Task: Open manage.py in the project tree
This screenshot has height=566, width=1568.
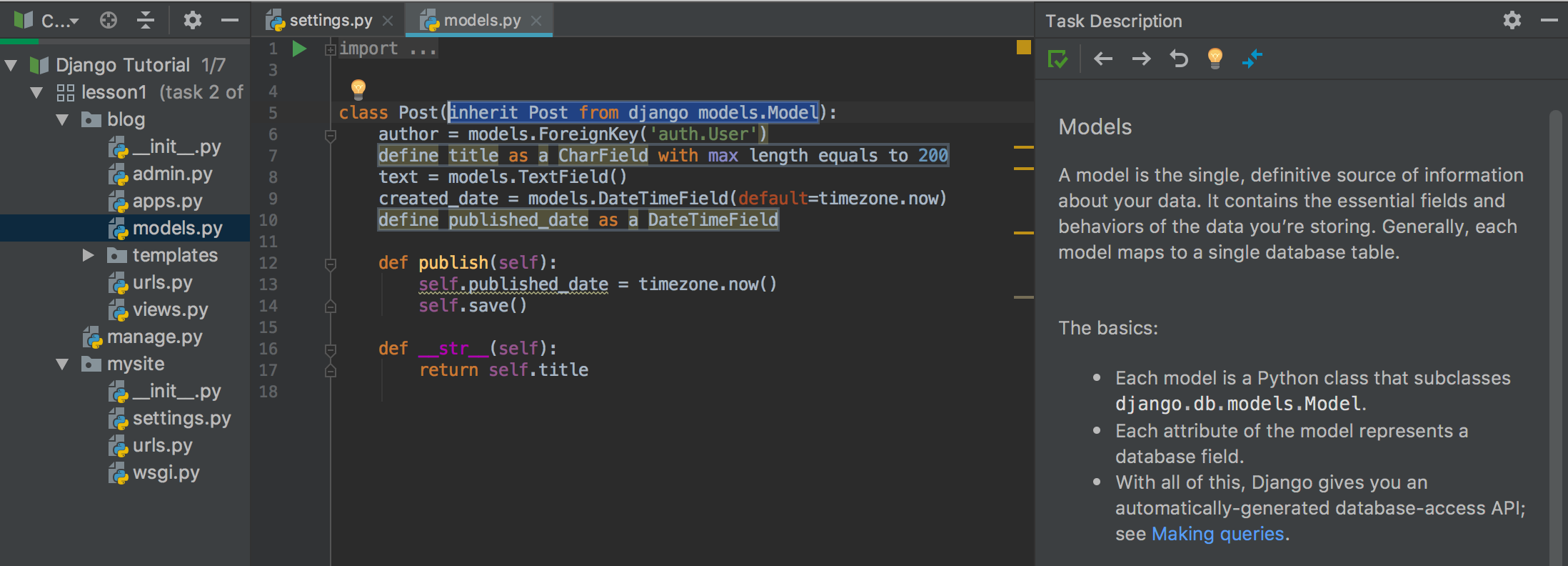Action: [x=143, y=337]
